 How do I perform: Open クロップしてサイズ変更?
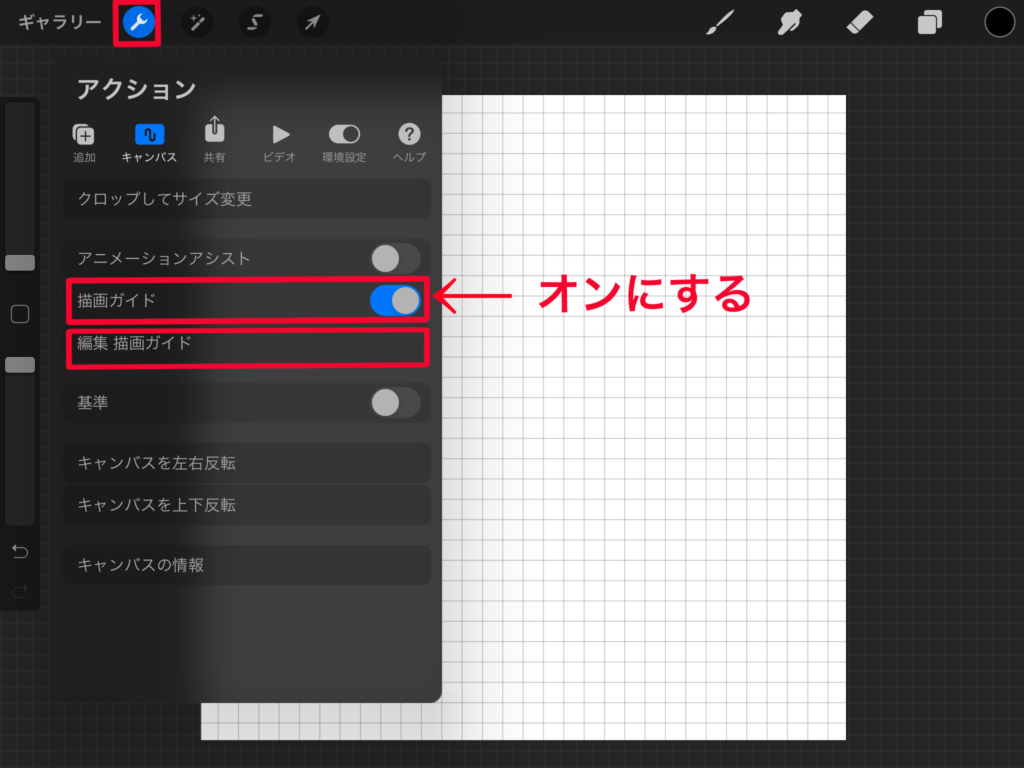click(247, 199)
